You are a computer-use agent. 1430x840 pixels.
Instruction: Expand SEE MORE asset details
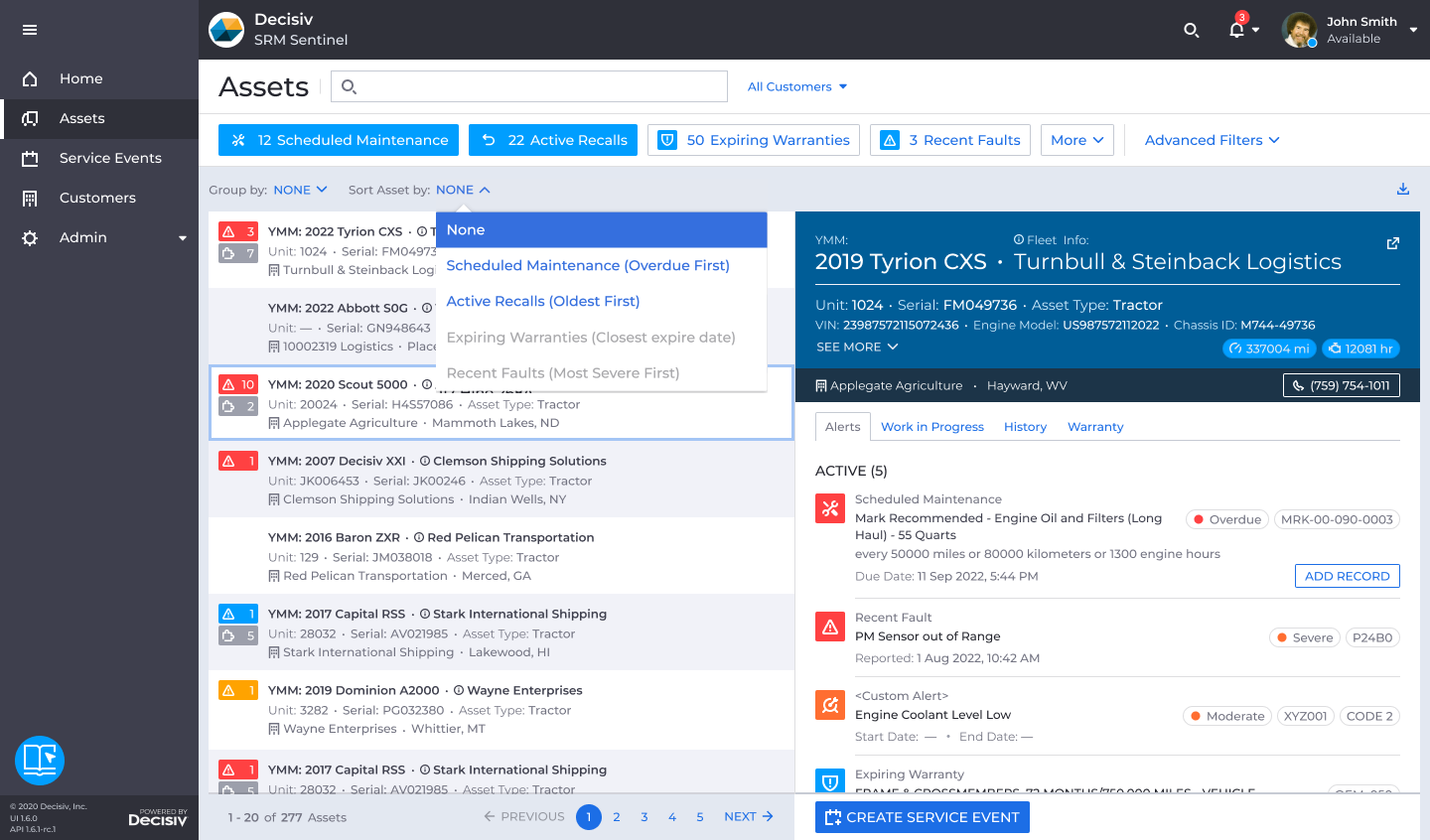coord(857,347)
